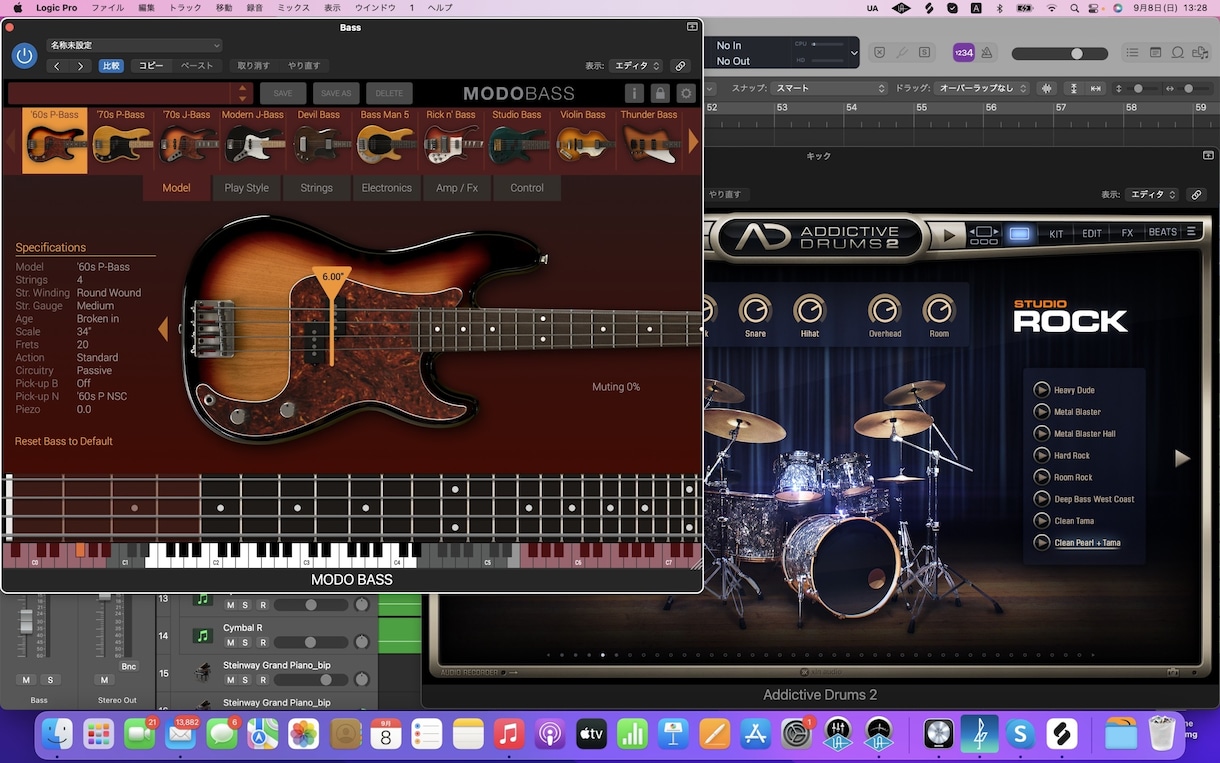Step preset with up/down arrows in MODO BASS
This screenshot has height=763, width=1220.
point(242,93)
